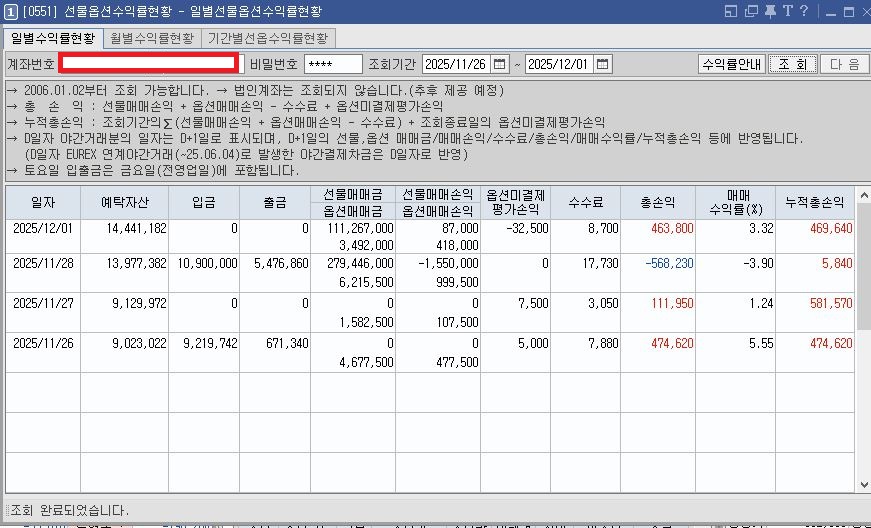
Task: Click the futures loss value -1,550,000
Action: click(x=448, y=263)
